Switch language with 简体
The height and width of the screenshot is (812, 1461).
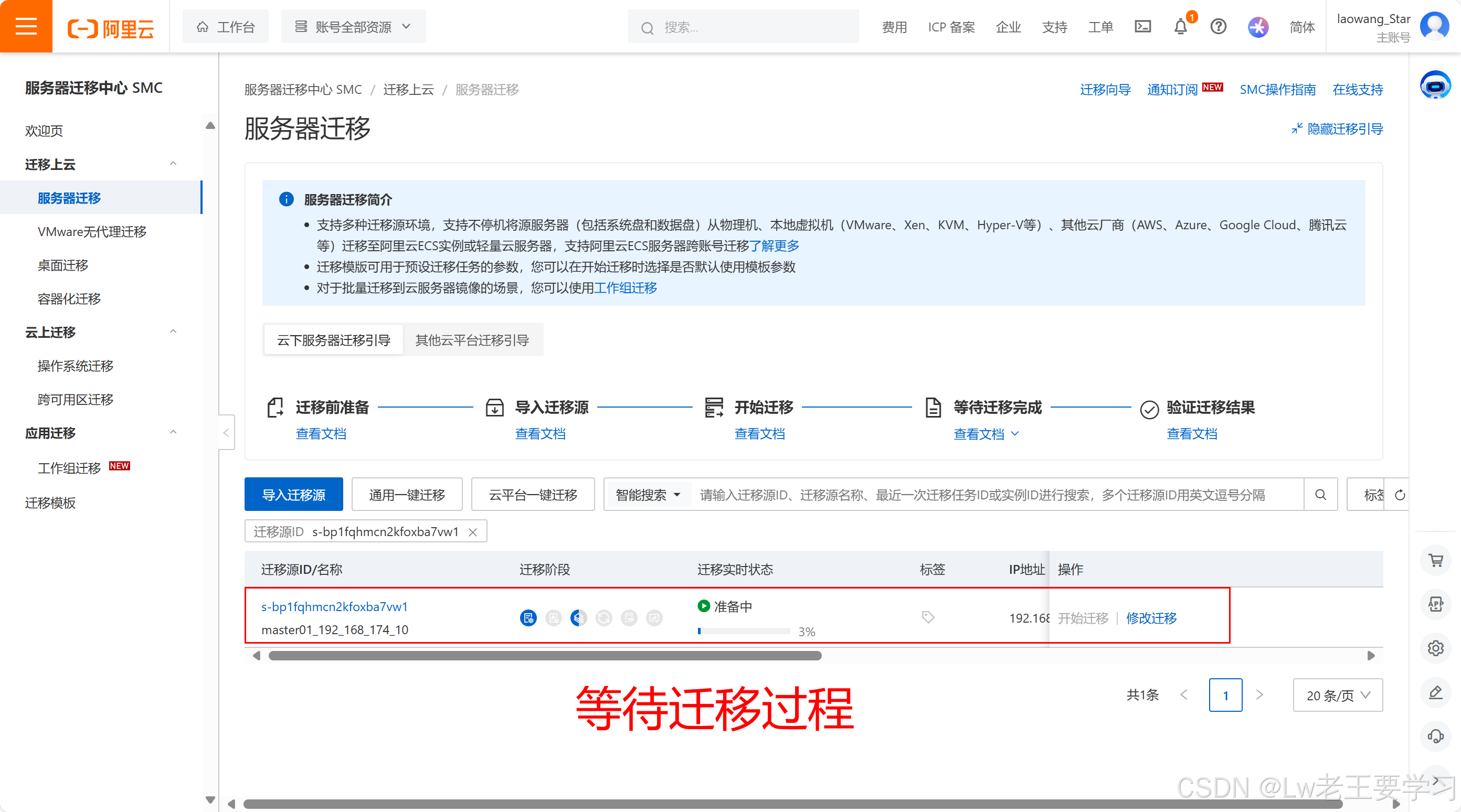[x=1301, y=27]
